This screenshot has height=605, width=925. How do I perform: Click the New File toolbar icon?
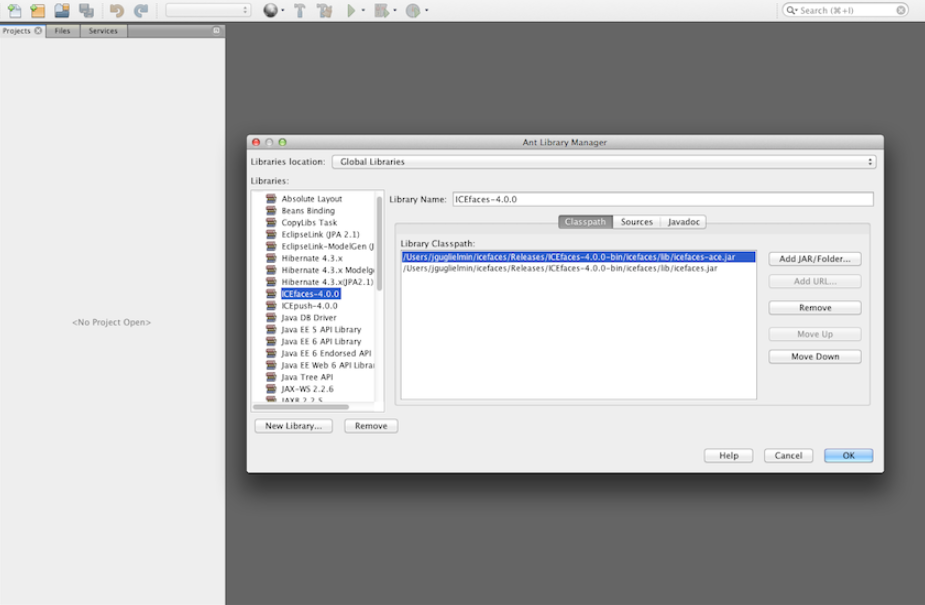tap(14, 10)
